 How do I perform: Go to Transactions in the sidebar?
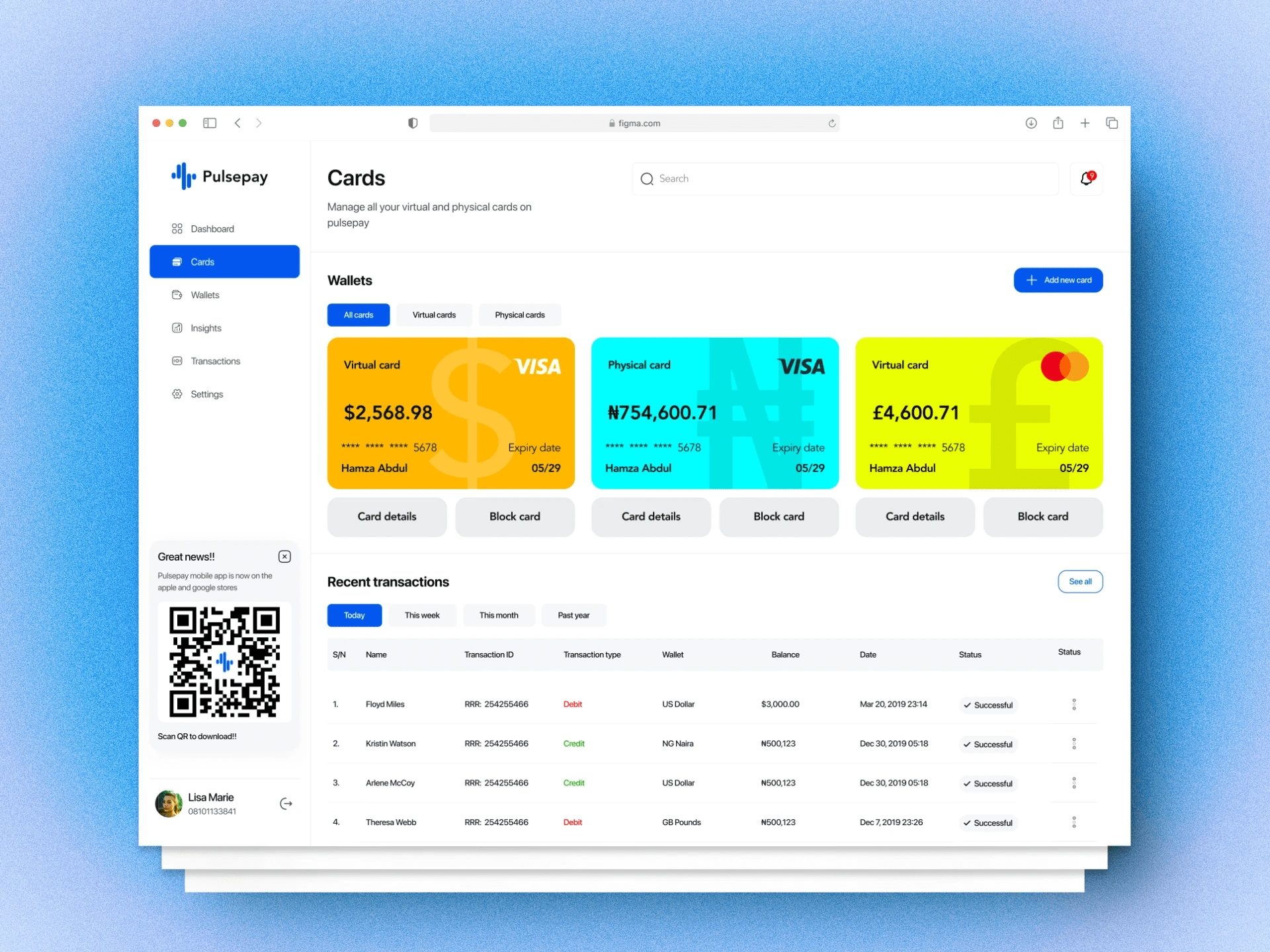pyautogui.click(x=224, y=361)
